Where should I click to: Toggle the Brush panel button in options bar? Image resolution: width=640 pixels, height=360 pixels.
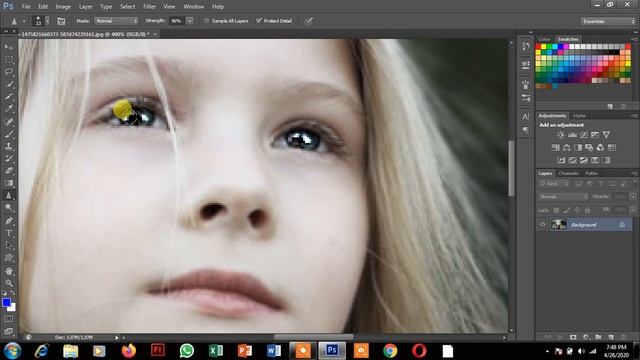pos(61,21)
